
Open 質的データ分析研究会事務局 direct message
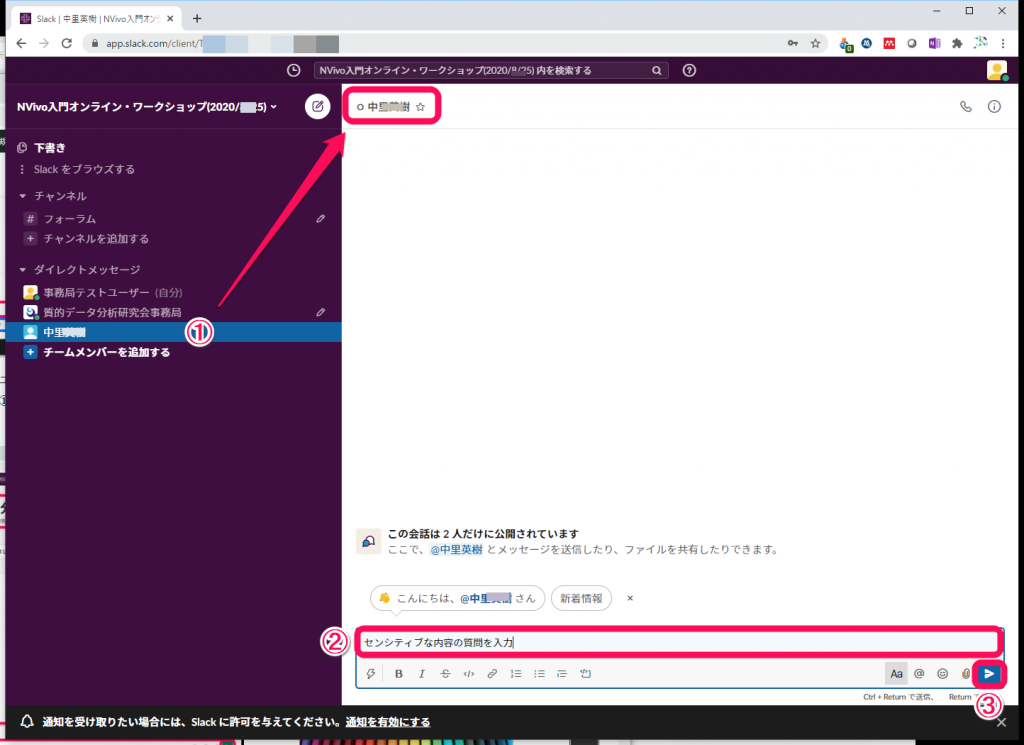112,312
